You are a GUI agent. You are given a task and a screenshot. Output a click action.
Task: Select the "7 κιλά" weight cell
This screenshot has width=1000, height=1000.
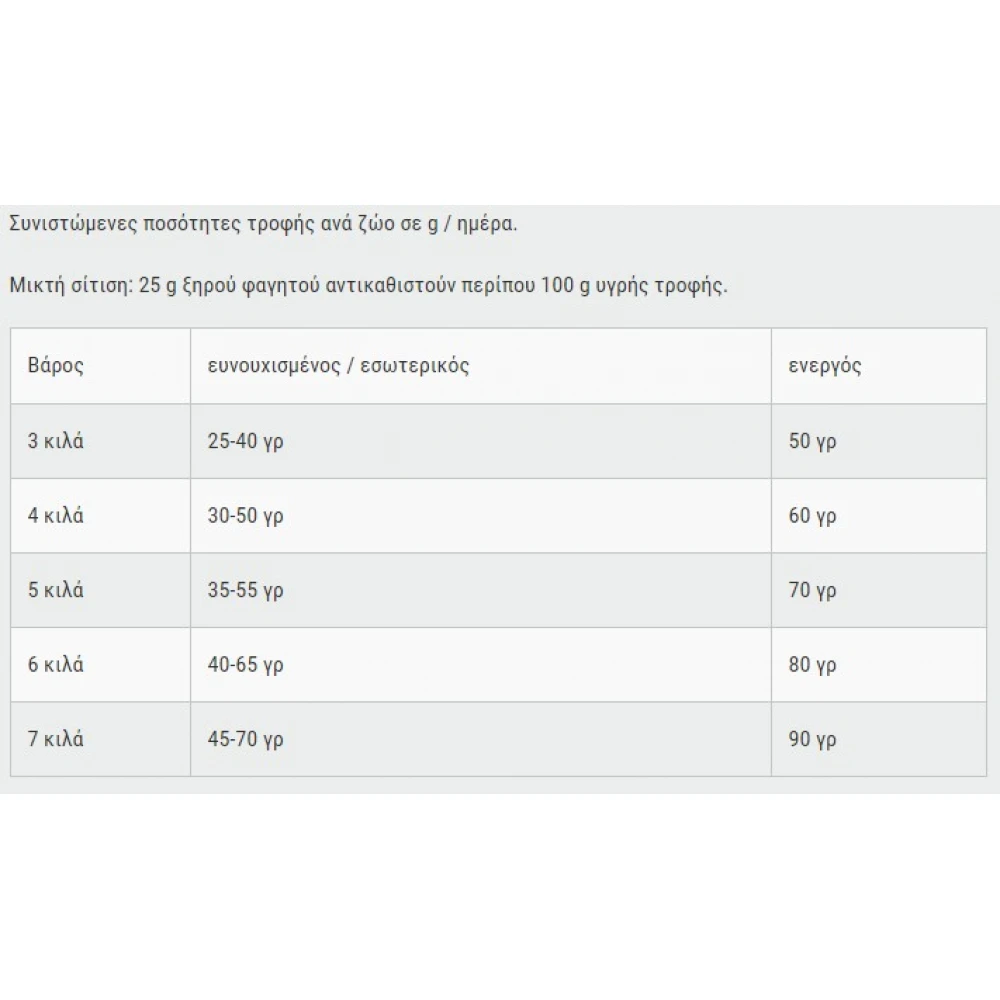click(x=56, y=739)
